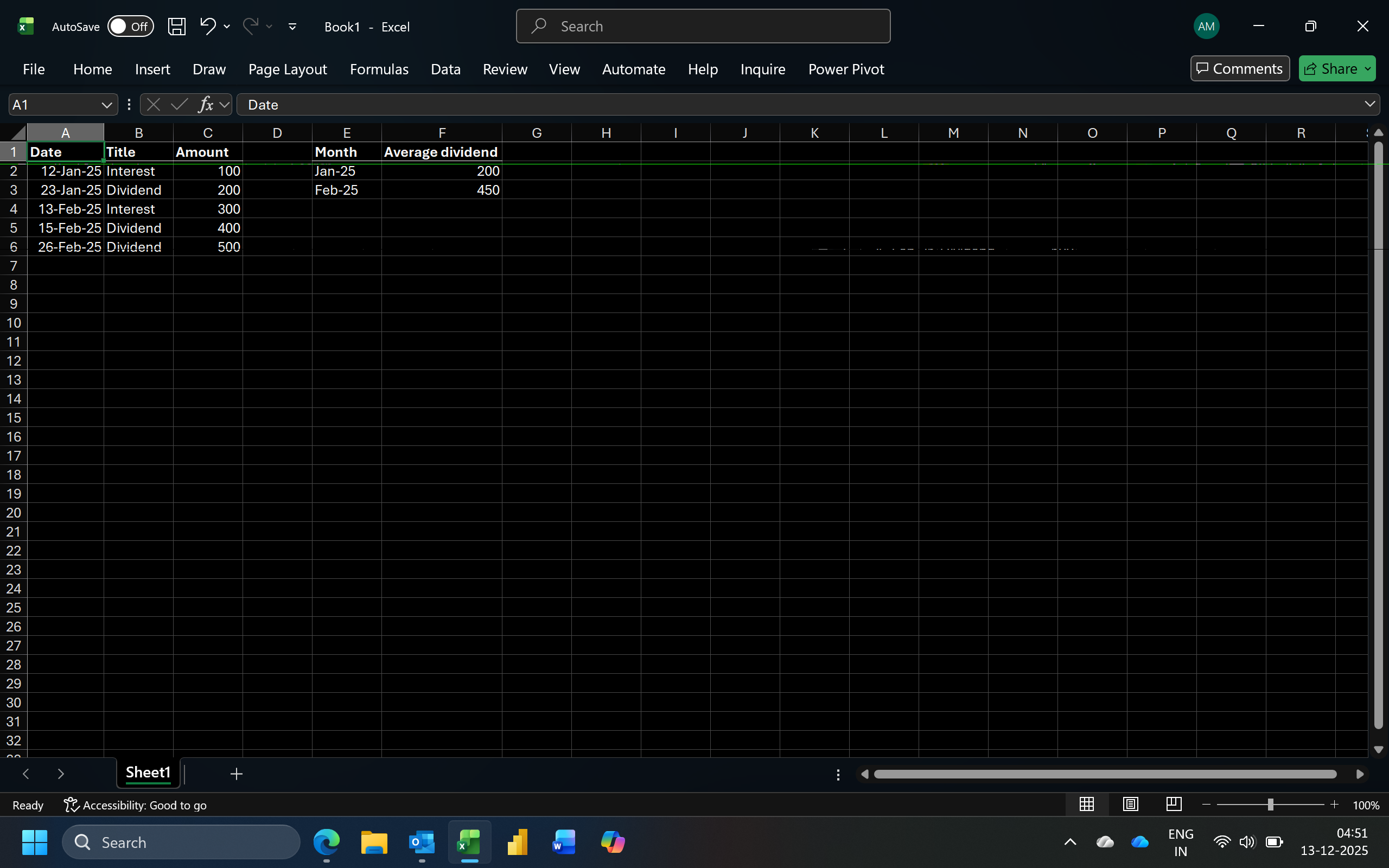This screenshot has height=868, width=1389.
Task: Open the Undo history dropdown arrow
Action: (x=227, y=27)
